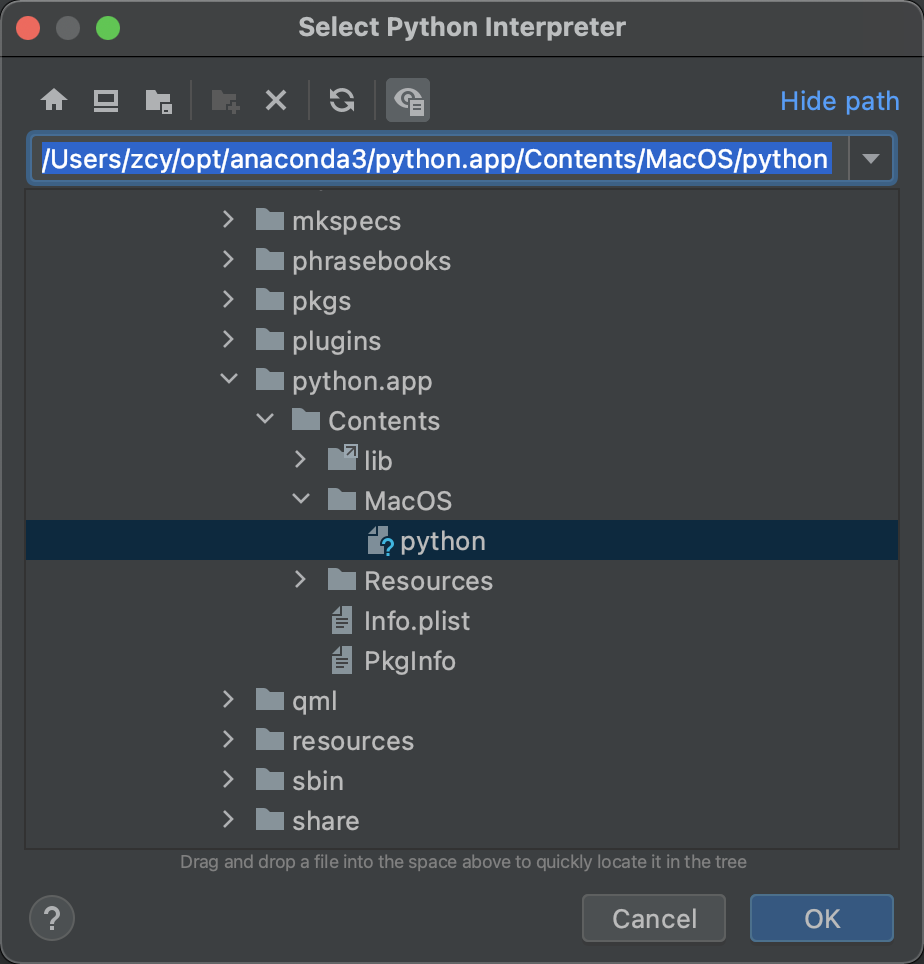Select the python executable file
This screenshot has width=924, height=964.
462,540
